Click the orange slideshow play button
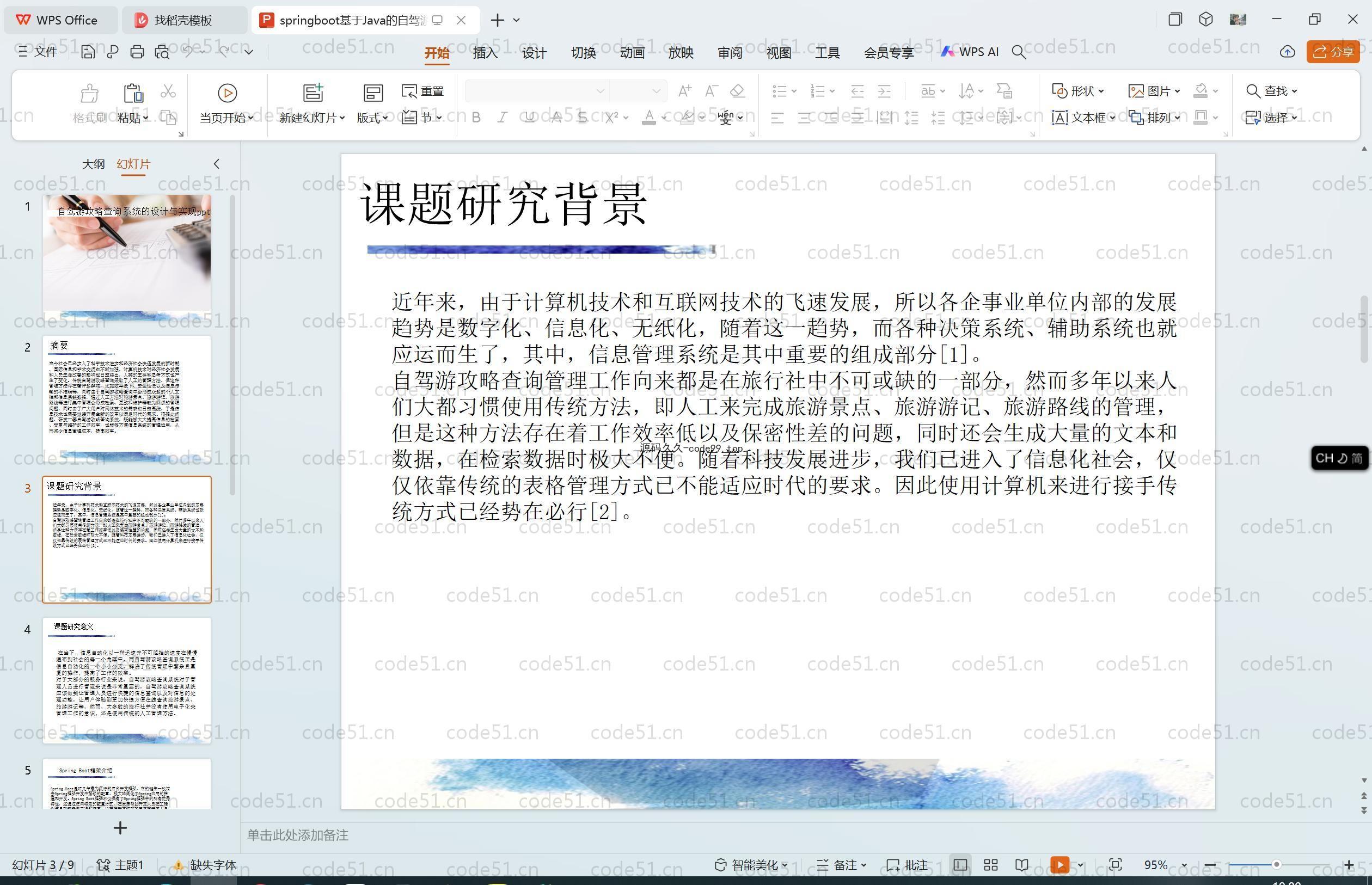Image resolution: width=1372 pixels, height=885 pixels. (x=1060, y=865)
